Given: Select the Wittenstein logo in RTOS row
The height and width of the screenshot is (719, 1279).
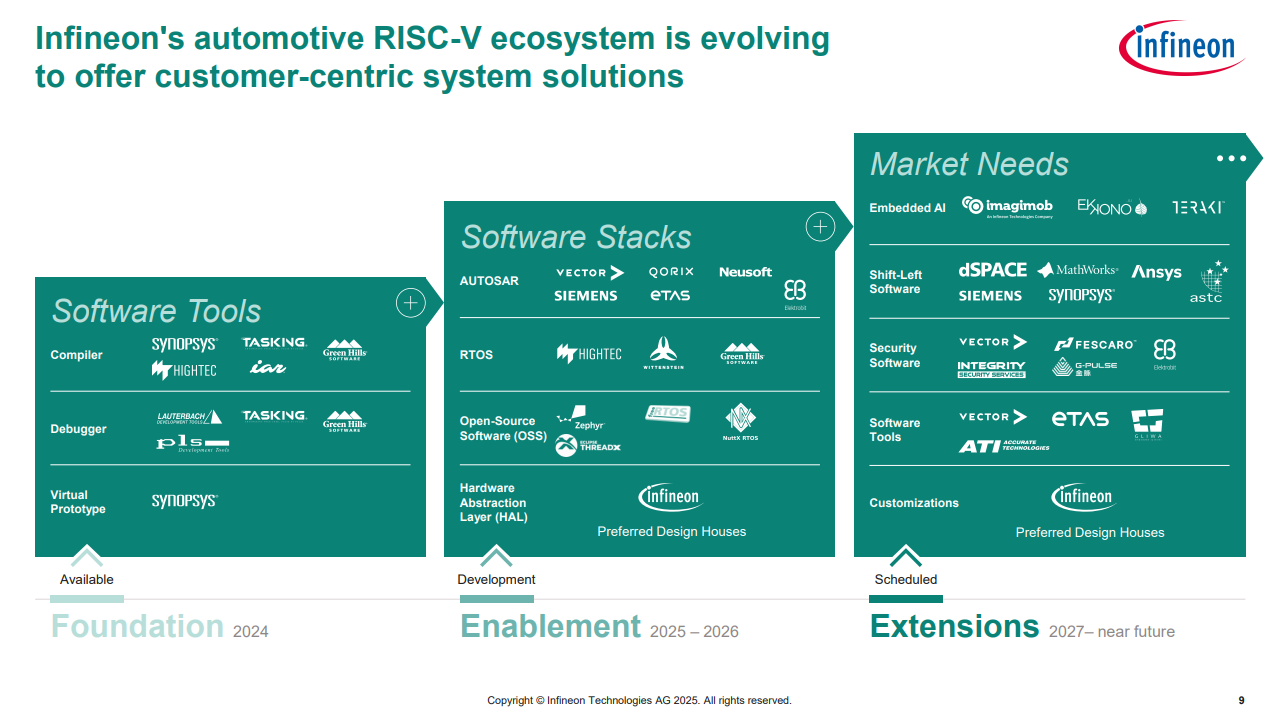Looking at the screenshot, I should [x=662, y=354].
